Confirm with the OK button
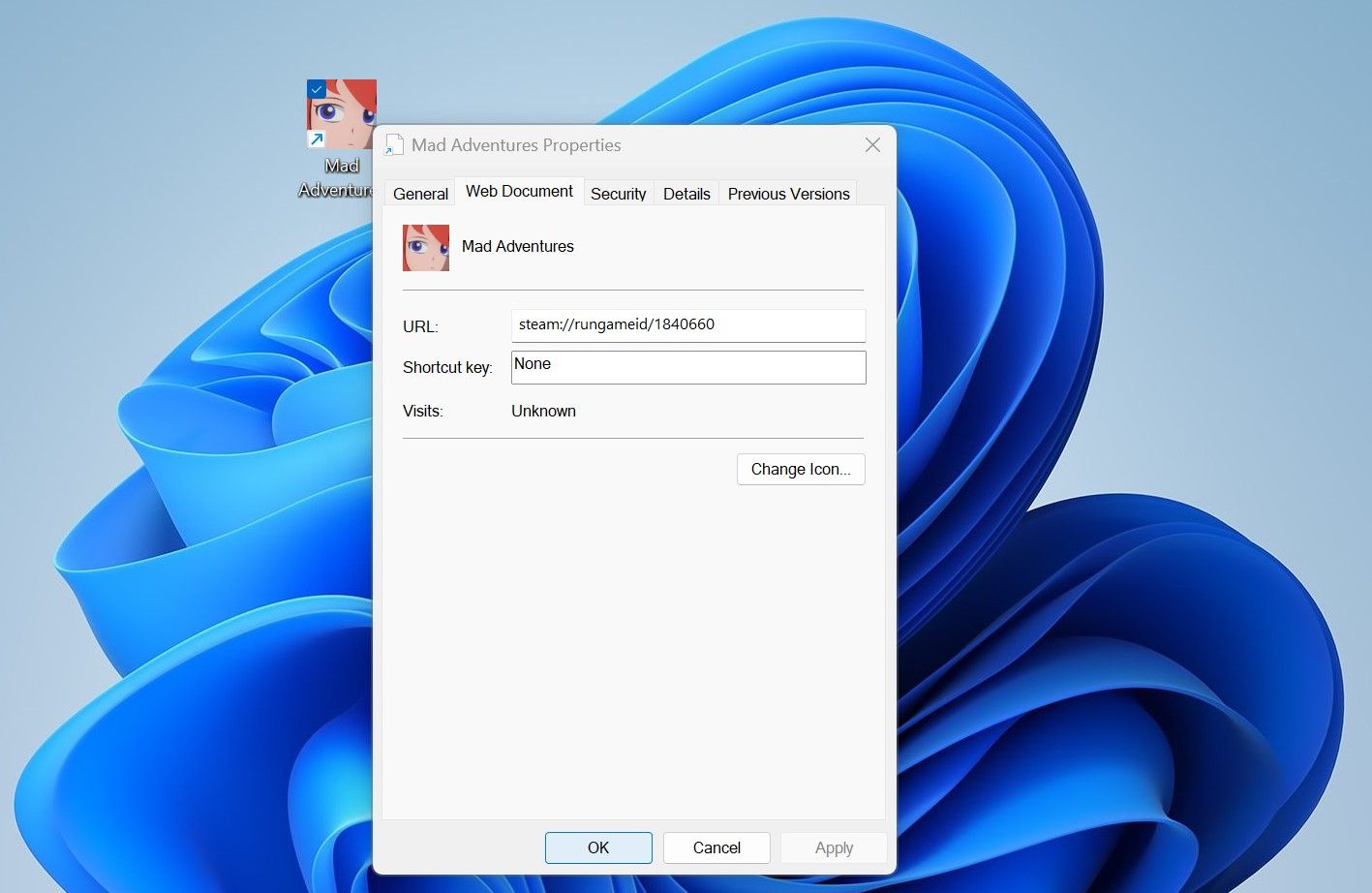Image resolution: width=1372 pixels, height=893 pixels. click(598, 847)
